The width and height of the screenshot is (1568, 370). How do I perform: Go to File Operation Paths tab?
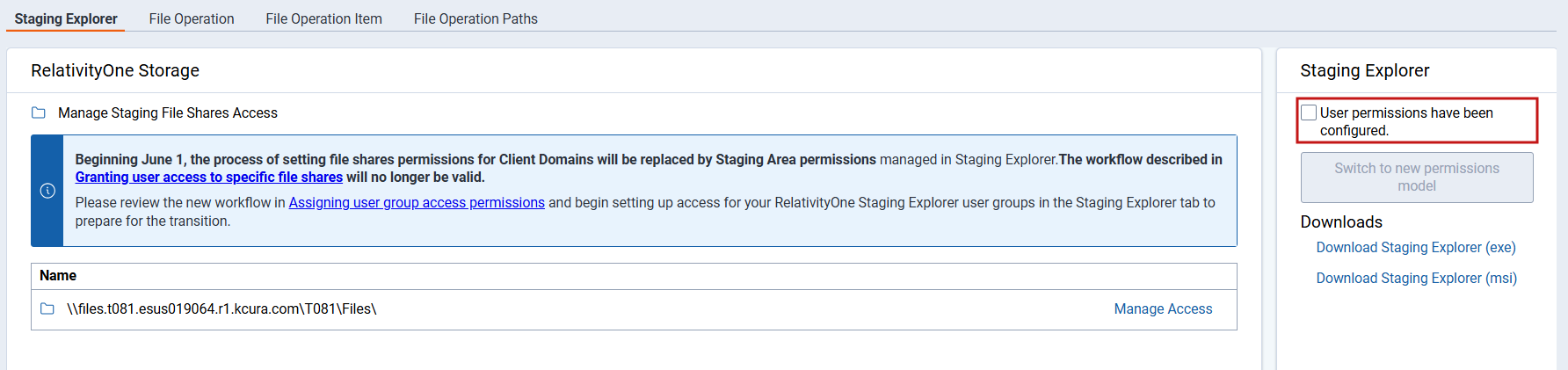click(x=475, y=18)
